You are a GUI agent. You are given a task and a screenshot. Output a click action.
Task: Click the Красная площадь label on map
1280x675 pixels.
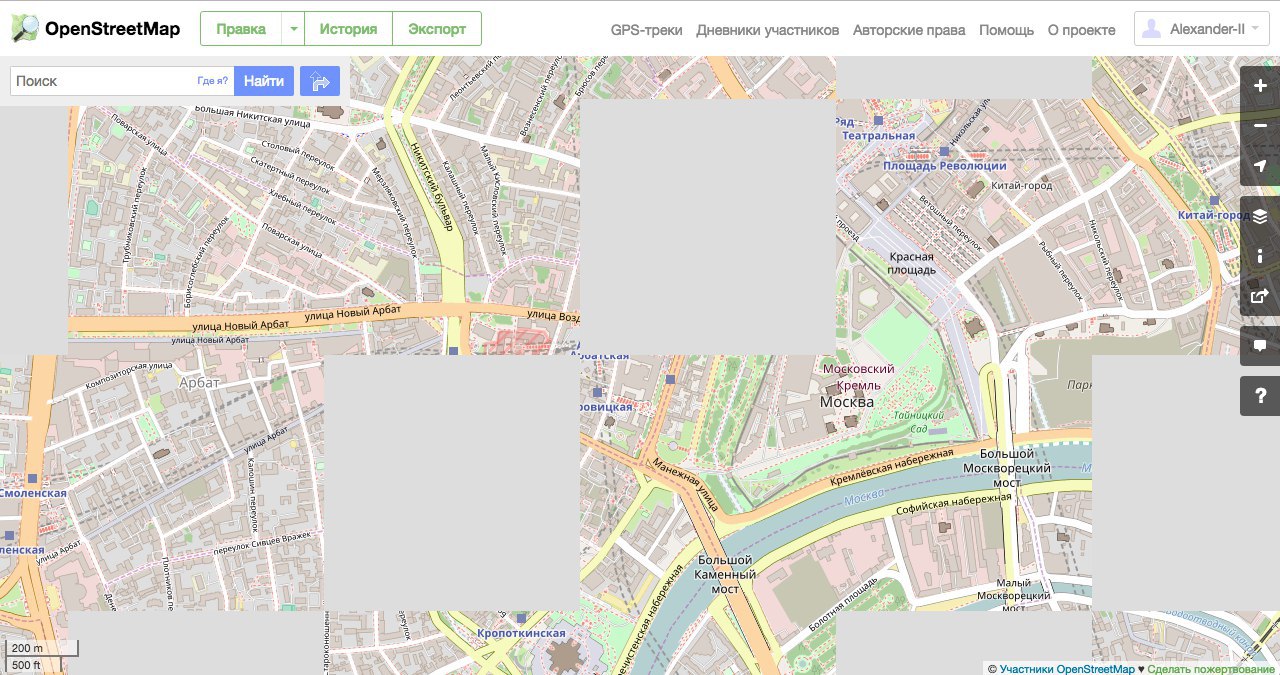pyautogui.click(x=912, y=263)
